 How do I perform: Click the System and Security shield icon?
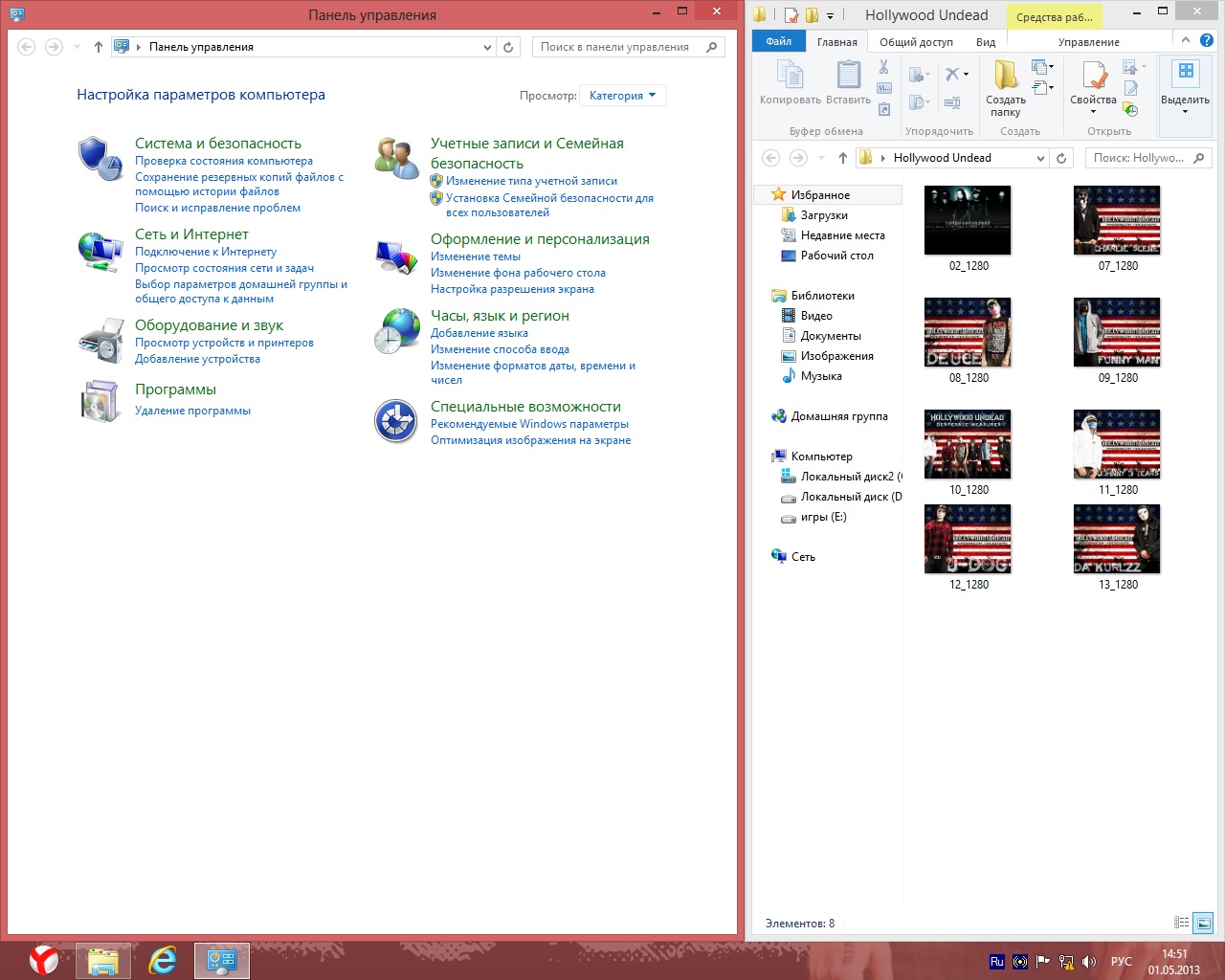[x=100, y=158]
